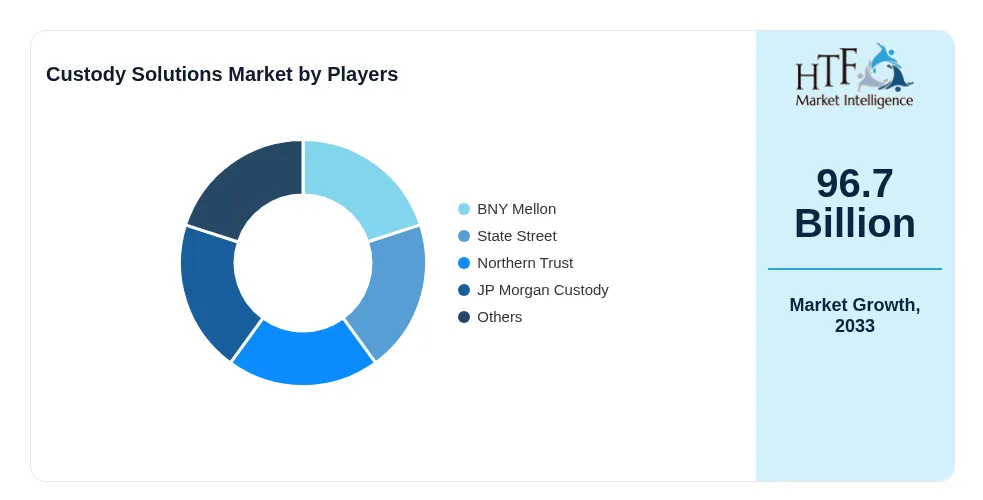
Task: Select the State Street donut slice
Action: [x=391, y=291]
